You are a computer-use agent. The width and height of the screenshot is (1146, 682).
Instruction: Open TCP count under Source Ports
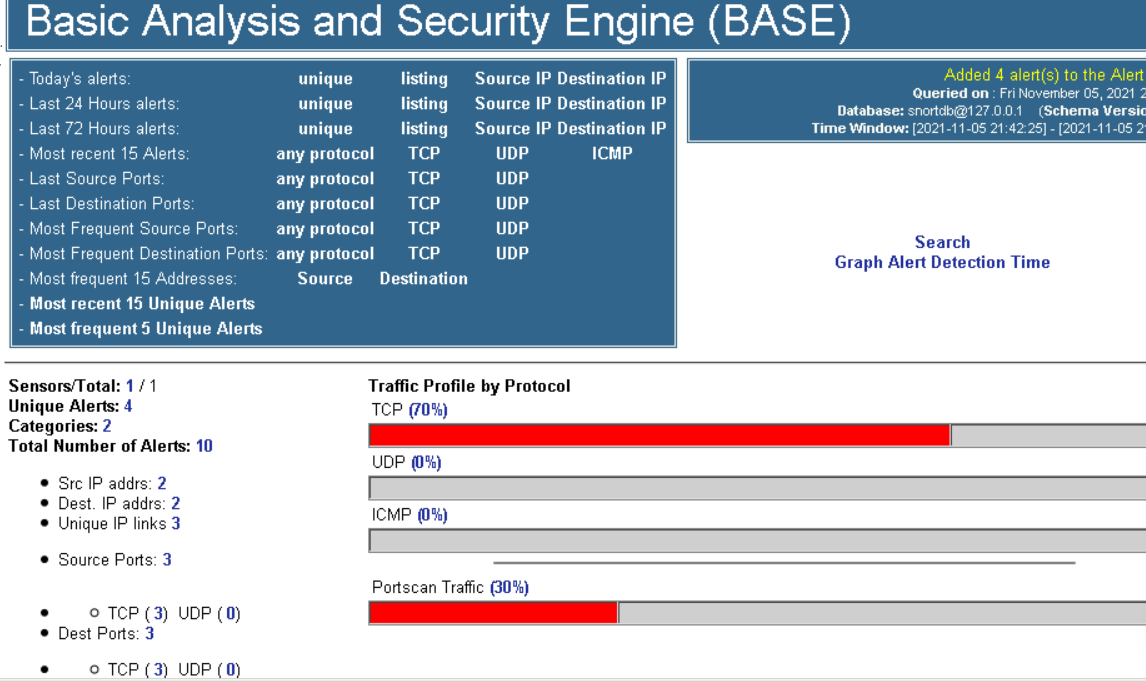(x=158, y=613)
